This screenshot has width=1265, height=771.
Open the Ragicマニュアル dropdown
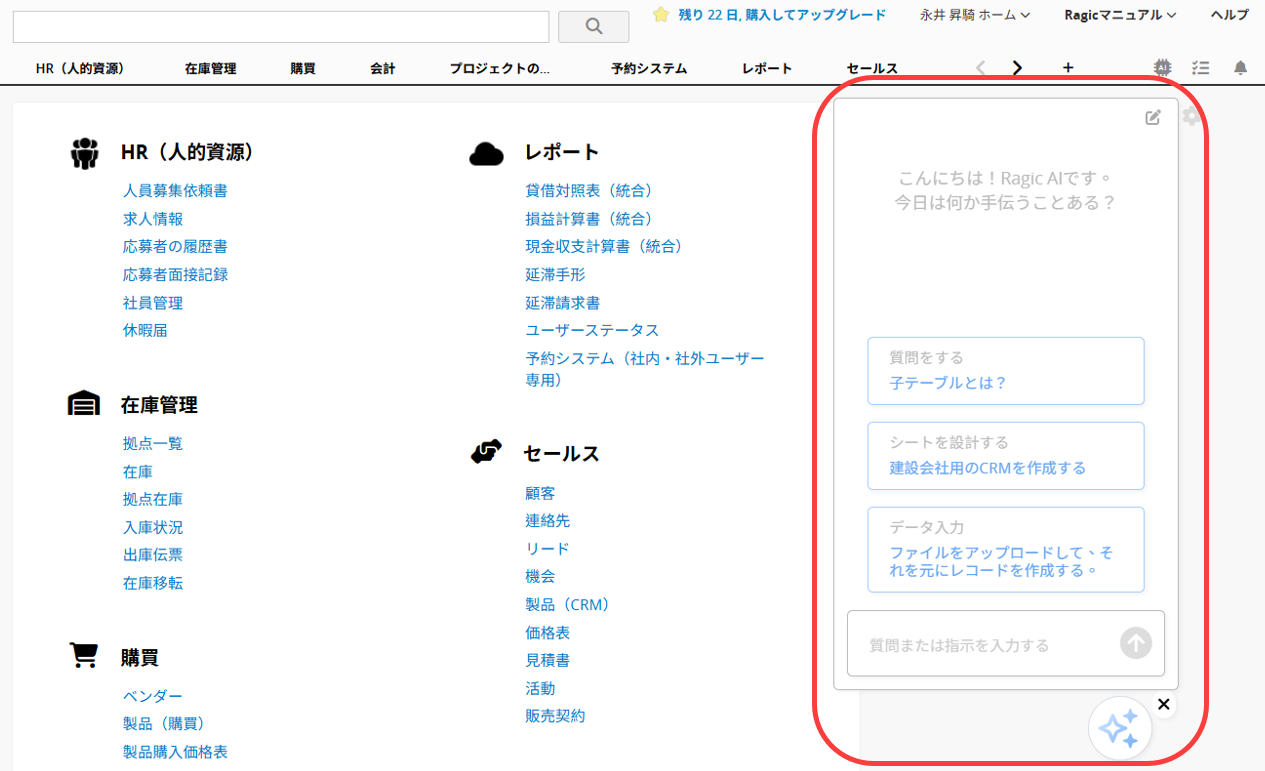click(x=1120, y=15)
